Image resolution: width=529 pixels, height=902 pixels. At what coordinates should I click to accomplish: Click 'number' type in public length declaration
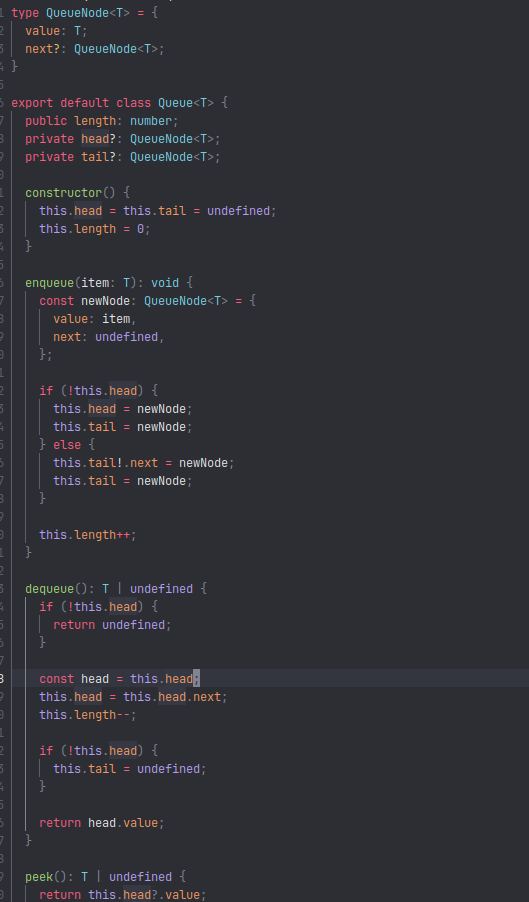[x=151, y=121]
